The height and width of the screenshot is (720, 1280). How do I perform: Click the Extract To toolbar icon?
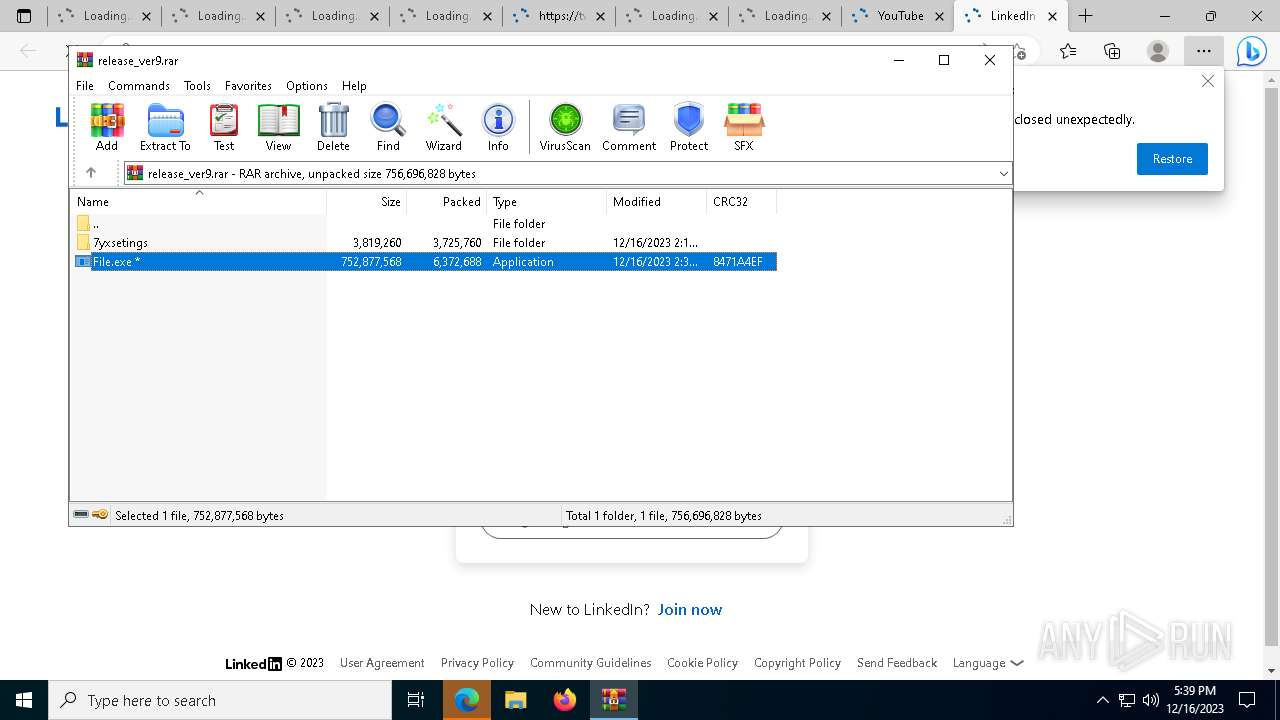(165, 127)
